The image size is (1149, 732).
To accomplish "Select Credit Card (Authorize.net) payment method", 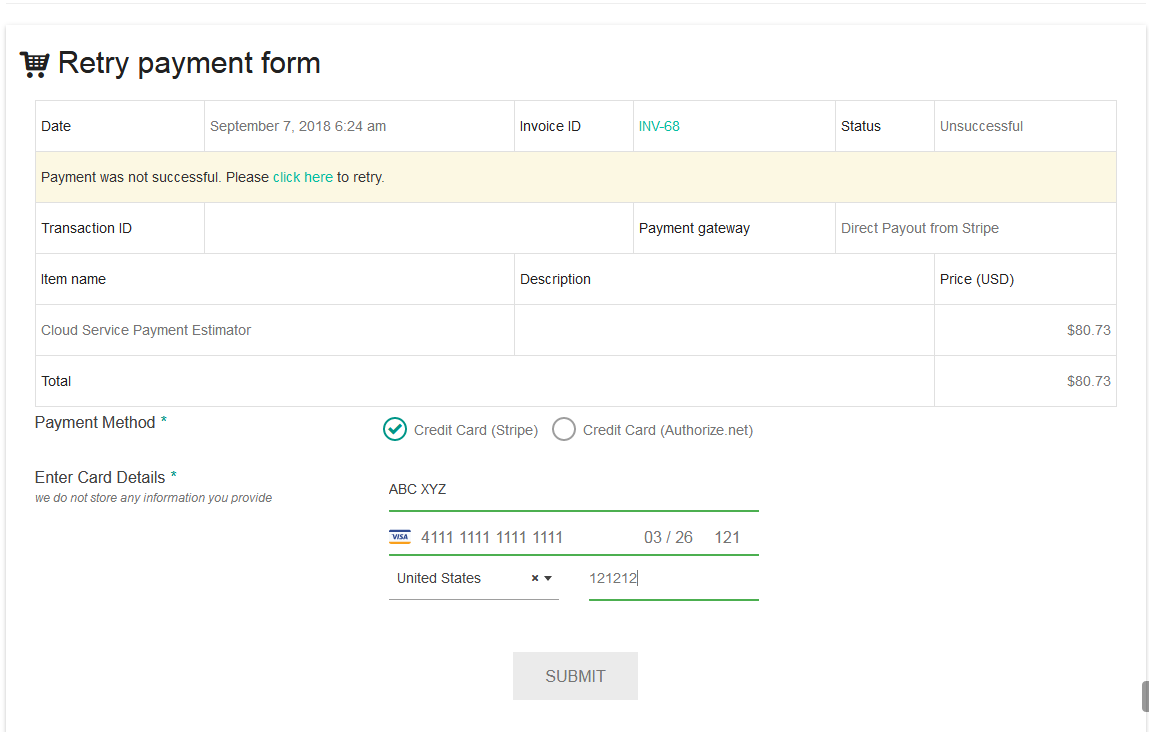I will pos(564,429).
